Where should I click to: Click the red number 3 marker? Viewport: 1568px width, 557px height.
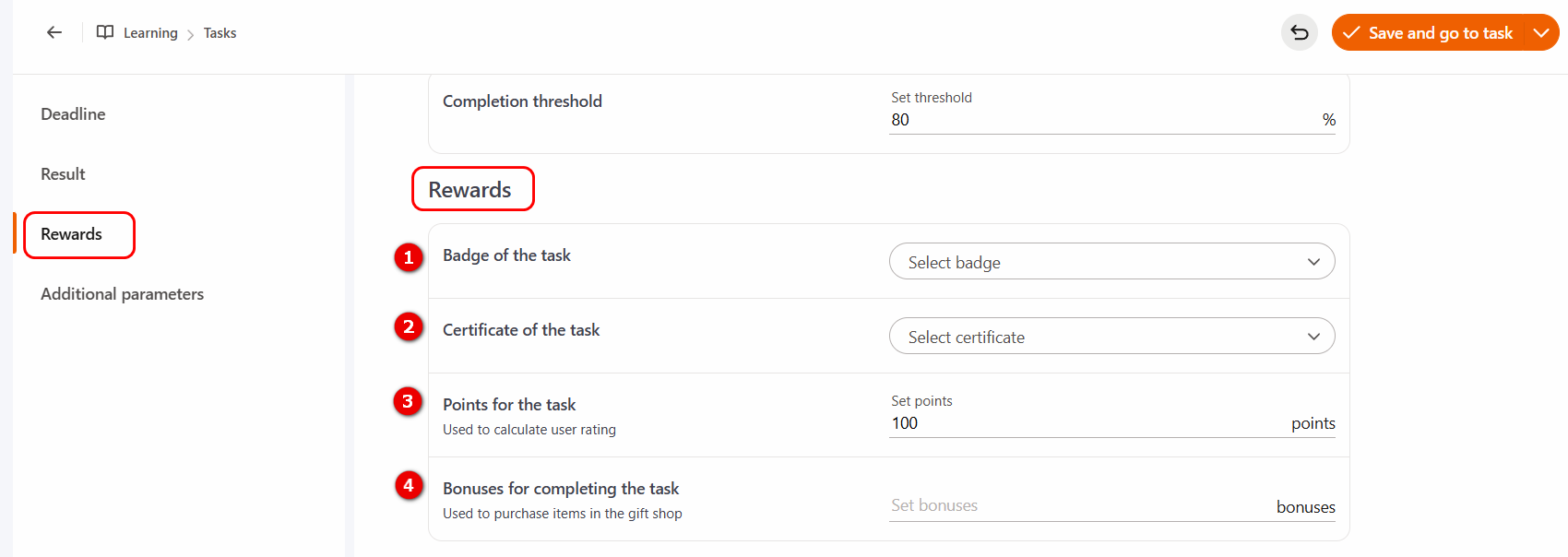409,401
